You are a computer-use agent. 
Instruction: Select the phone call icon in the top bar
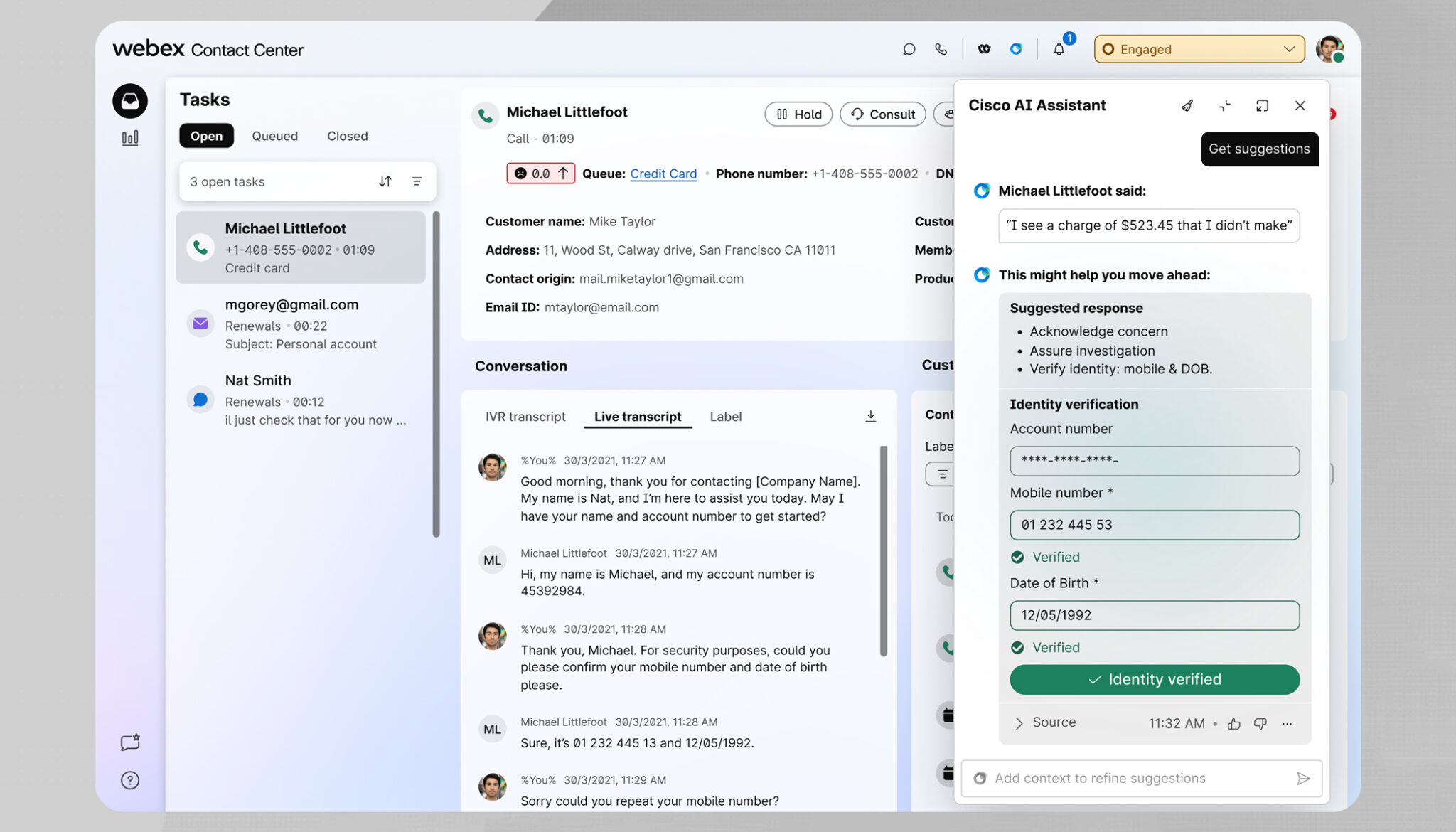click(x=941, y=49)
